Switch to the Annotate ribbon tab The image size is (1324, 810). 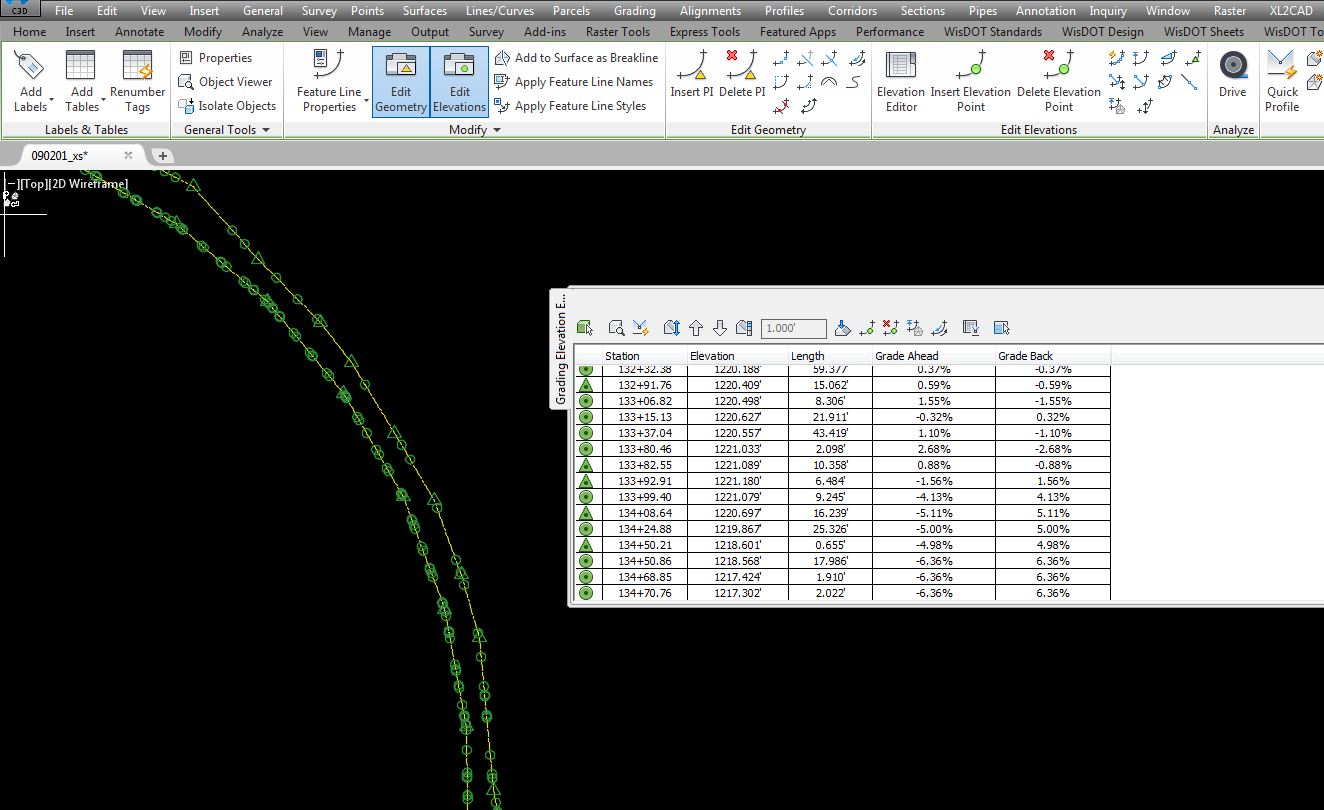point(139,31)
